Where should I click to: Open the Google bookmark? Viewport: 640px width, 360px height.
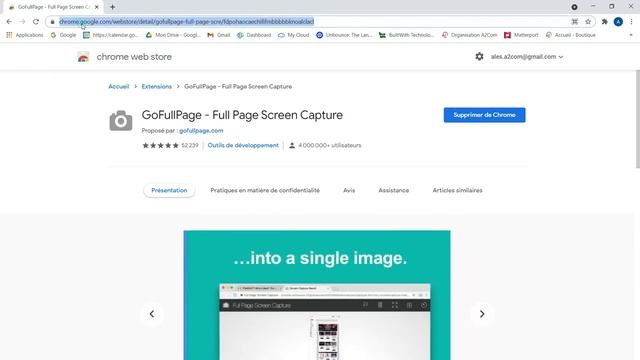click(x=63, y=35)
